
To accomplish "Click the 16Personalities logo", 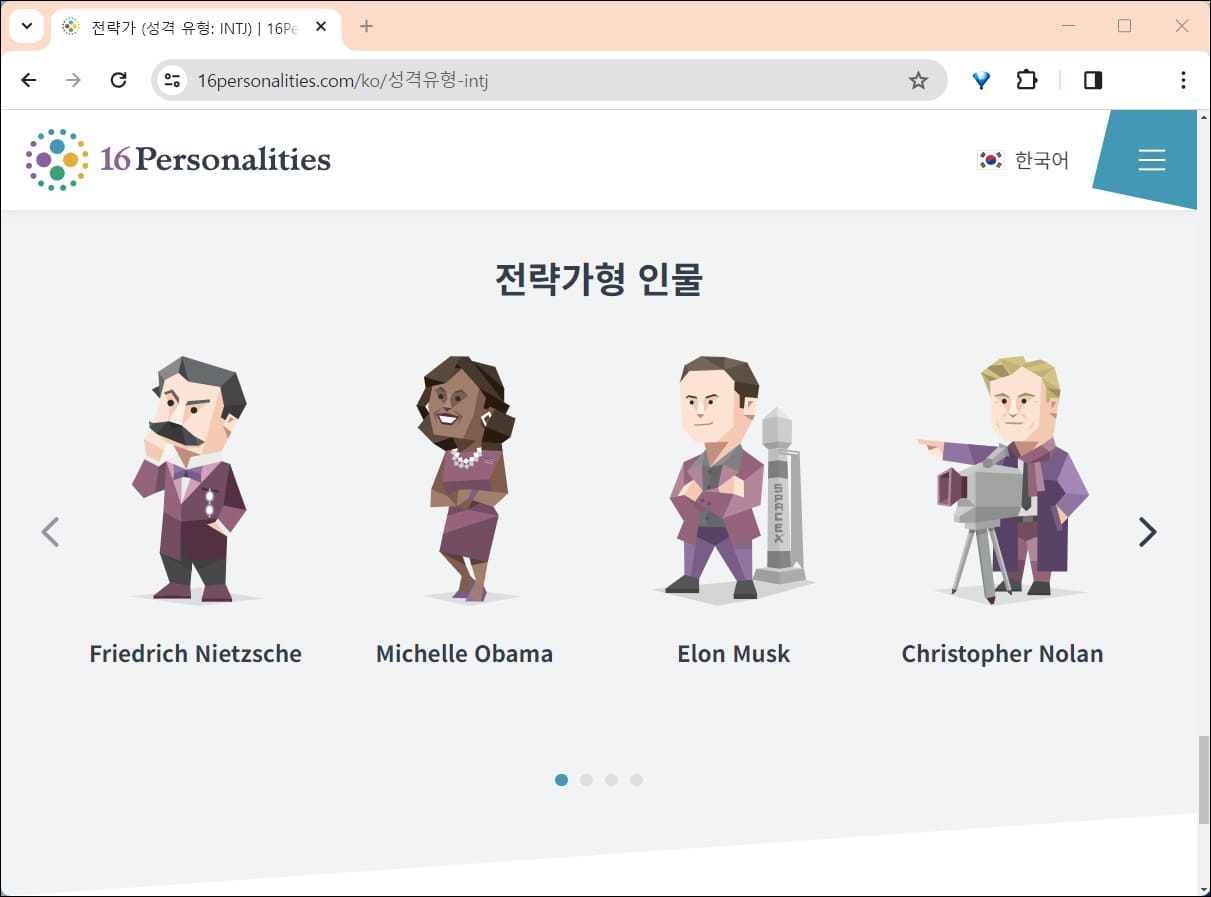I will (x=176, y=159).
